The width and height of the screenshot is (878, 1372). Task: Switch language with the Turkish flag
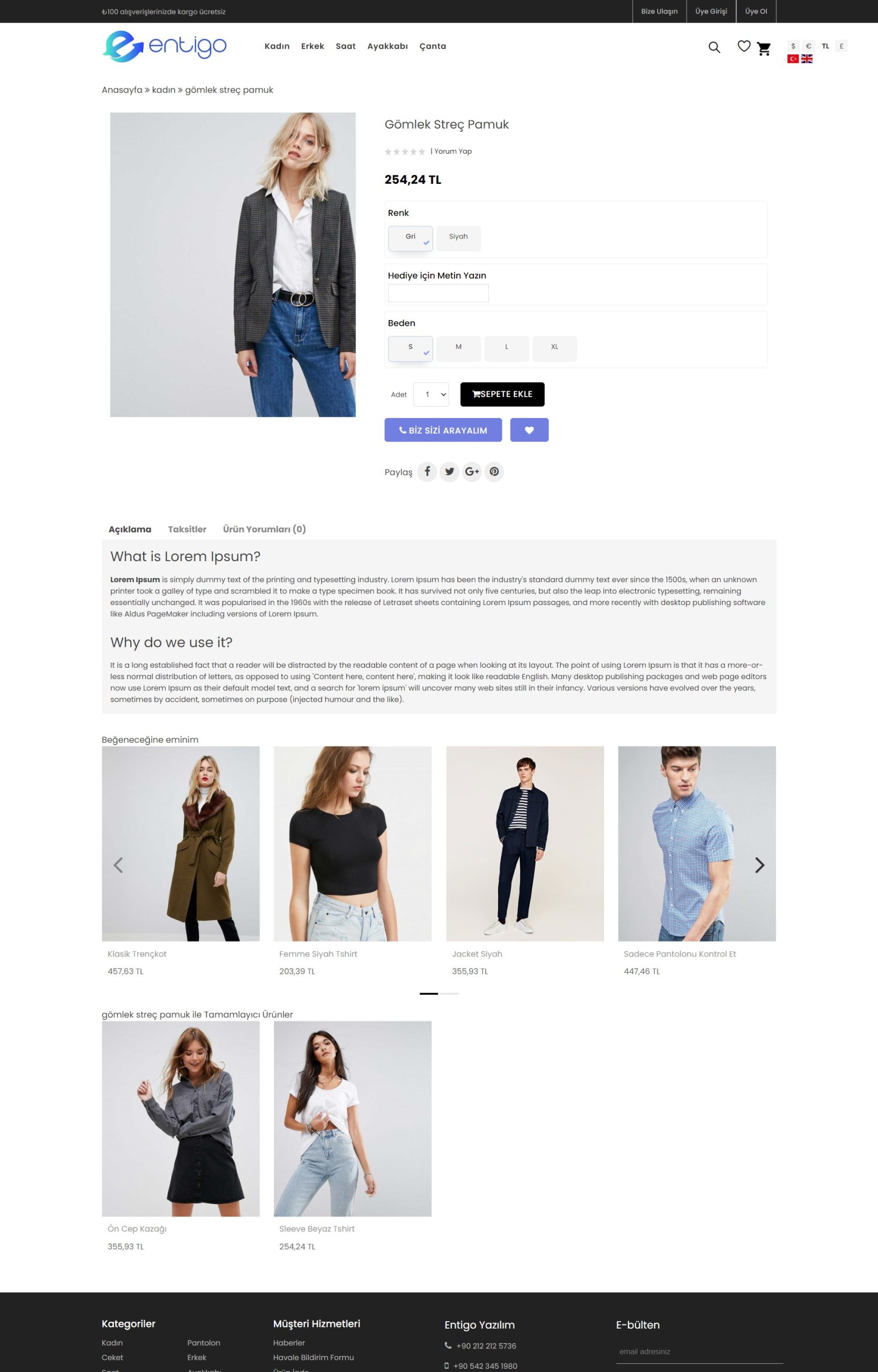pos(792,59)
